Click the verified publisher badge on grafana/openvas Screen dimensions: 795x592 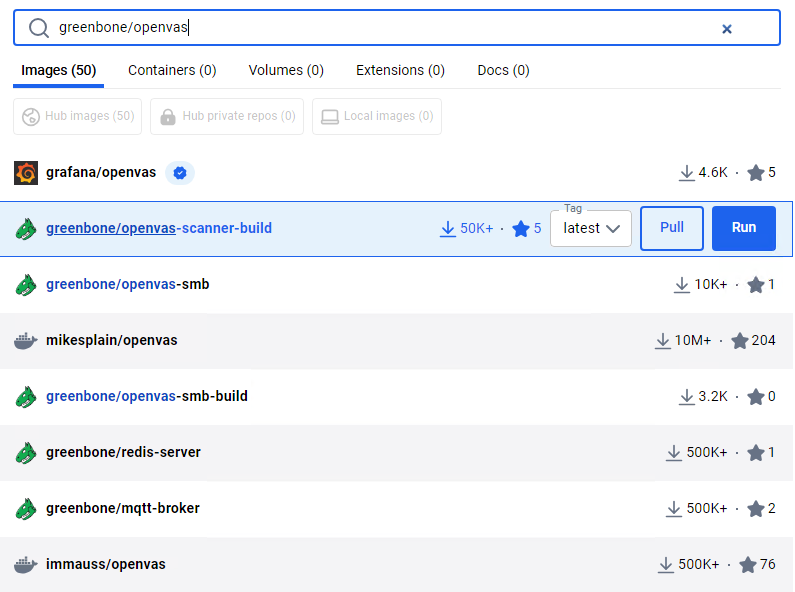[179, 173]
